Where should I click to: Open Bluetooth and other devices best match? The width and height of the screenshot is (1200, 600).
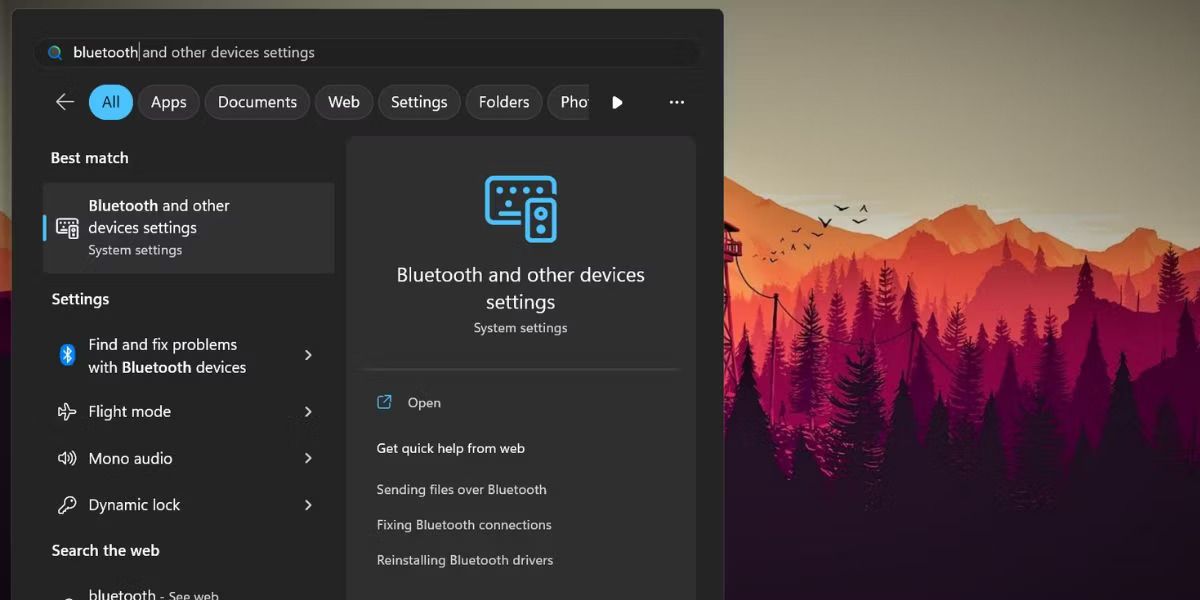(189, 227)
